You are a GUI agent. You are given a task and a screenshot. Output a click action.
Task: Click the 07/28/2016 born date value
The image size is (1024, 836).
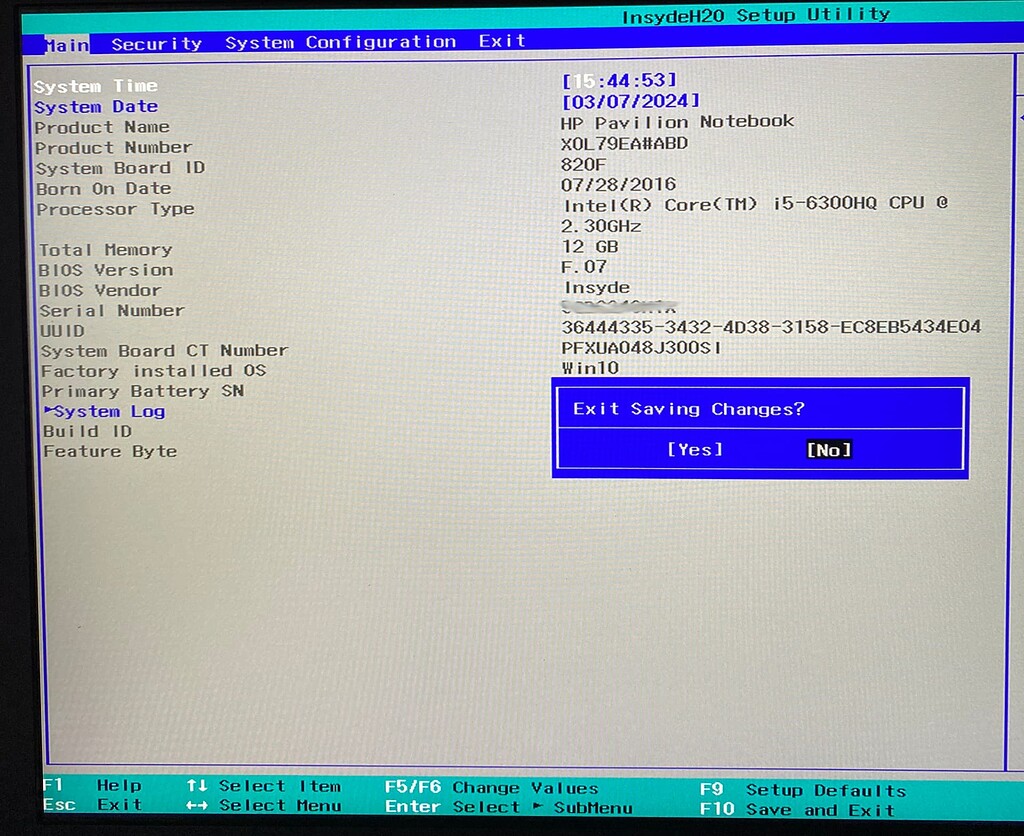tap(618, 185)
